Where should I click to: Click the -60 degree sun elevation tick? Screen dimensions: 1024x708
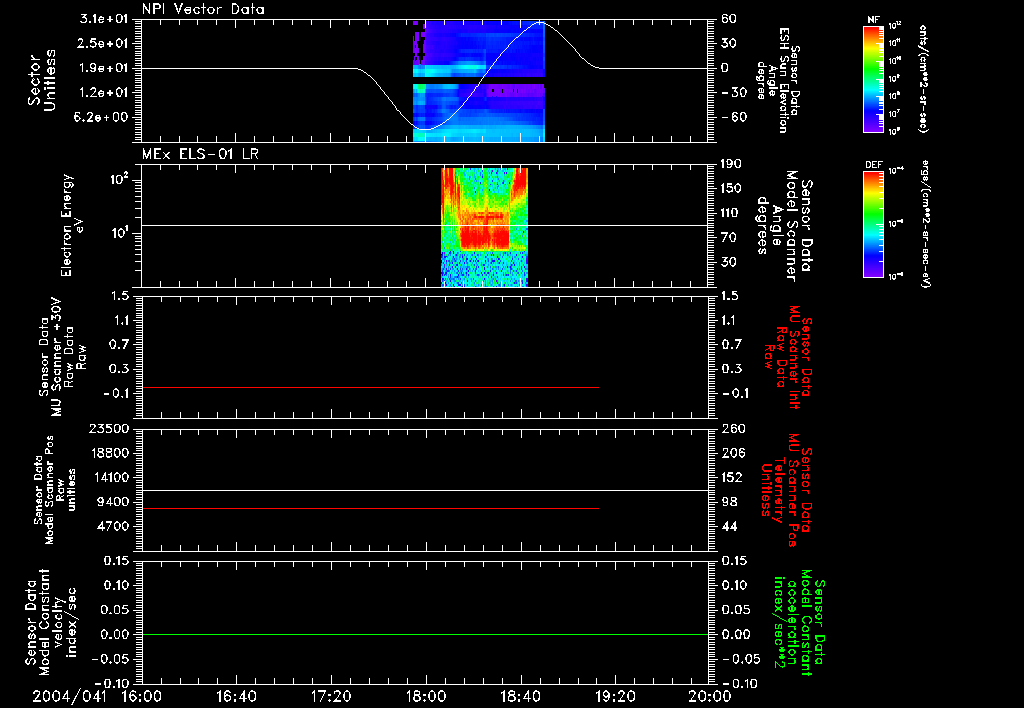[x=733, y=117]
